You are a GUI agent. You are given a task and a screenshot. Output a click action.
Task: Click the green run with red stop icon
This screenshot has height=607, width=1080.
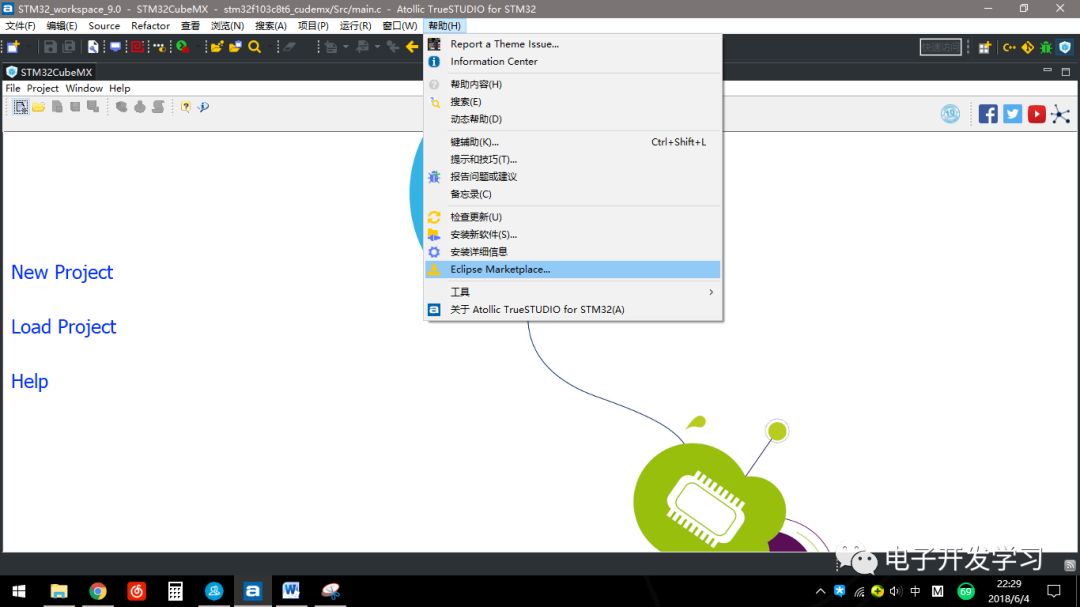coord(183,47)
